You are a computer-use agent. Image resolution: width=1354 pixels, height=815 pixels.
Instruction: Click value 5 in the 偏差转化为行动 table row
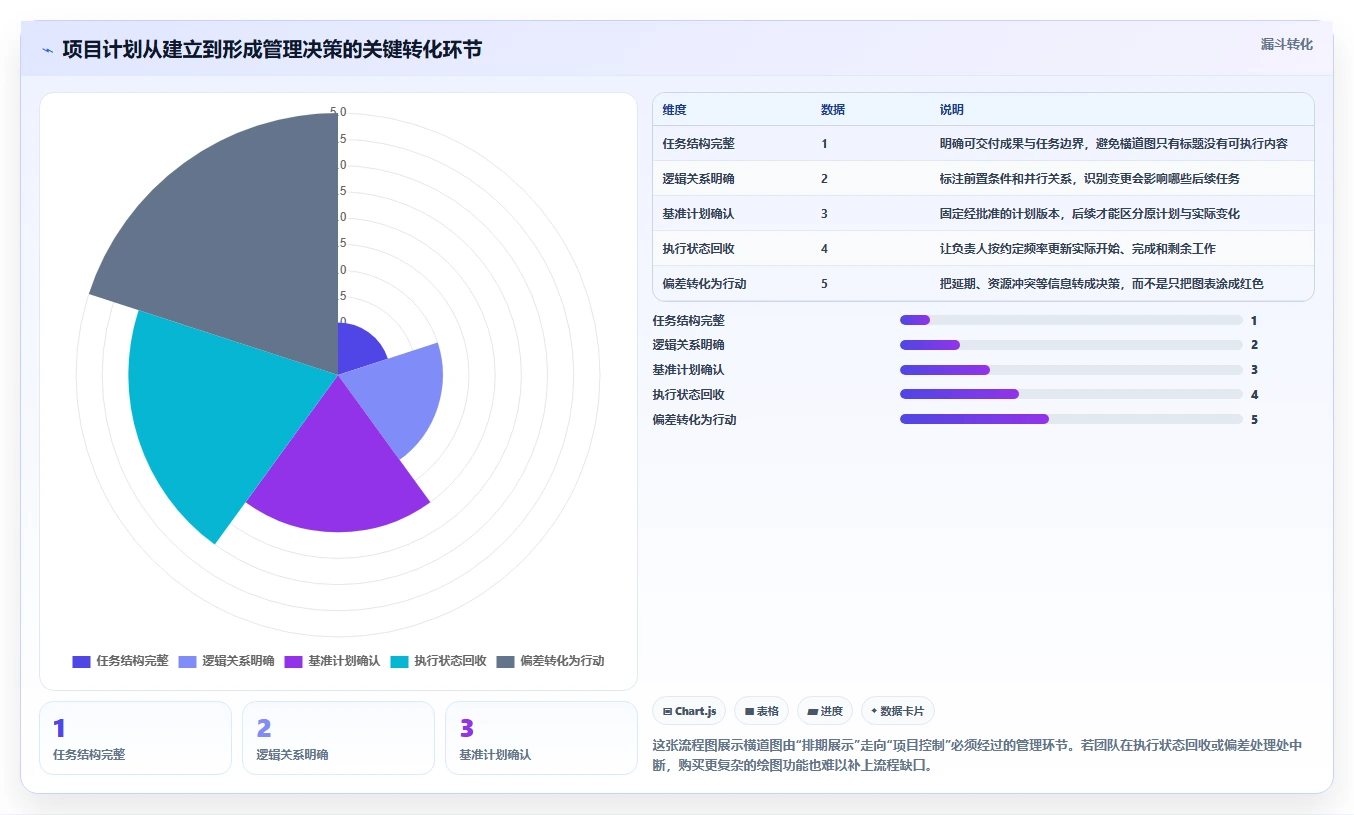coord(824,284)
